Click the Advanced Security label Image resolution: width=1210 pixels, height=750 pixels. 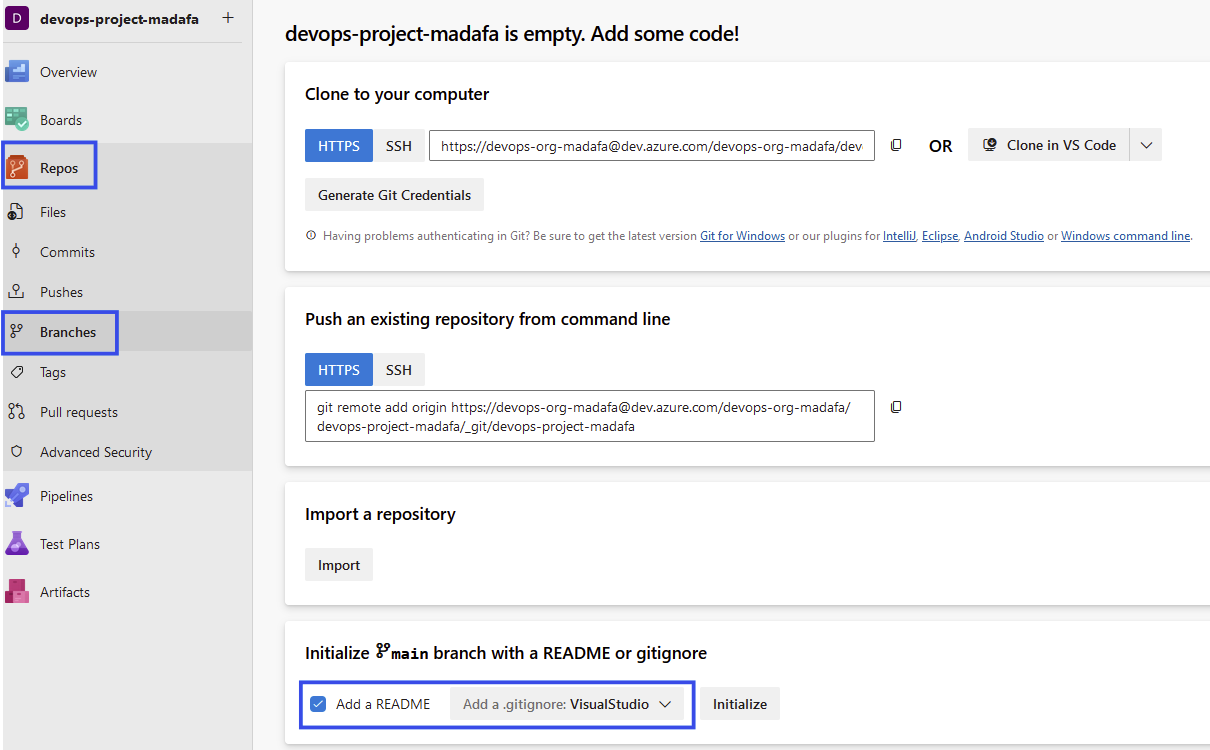pos(96,452)
